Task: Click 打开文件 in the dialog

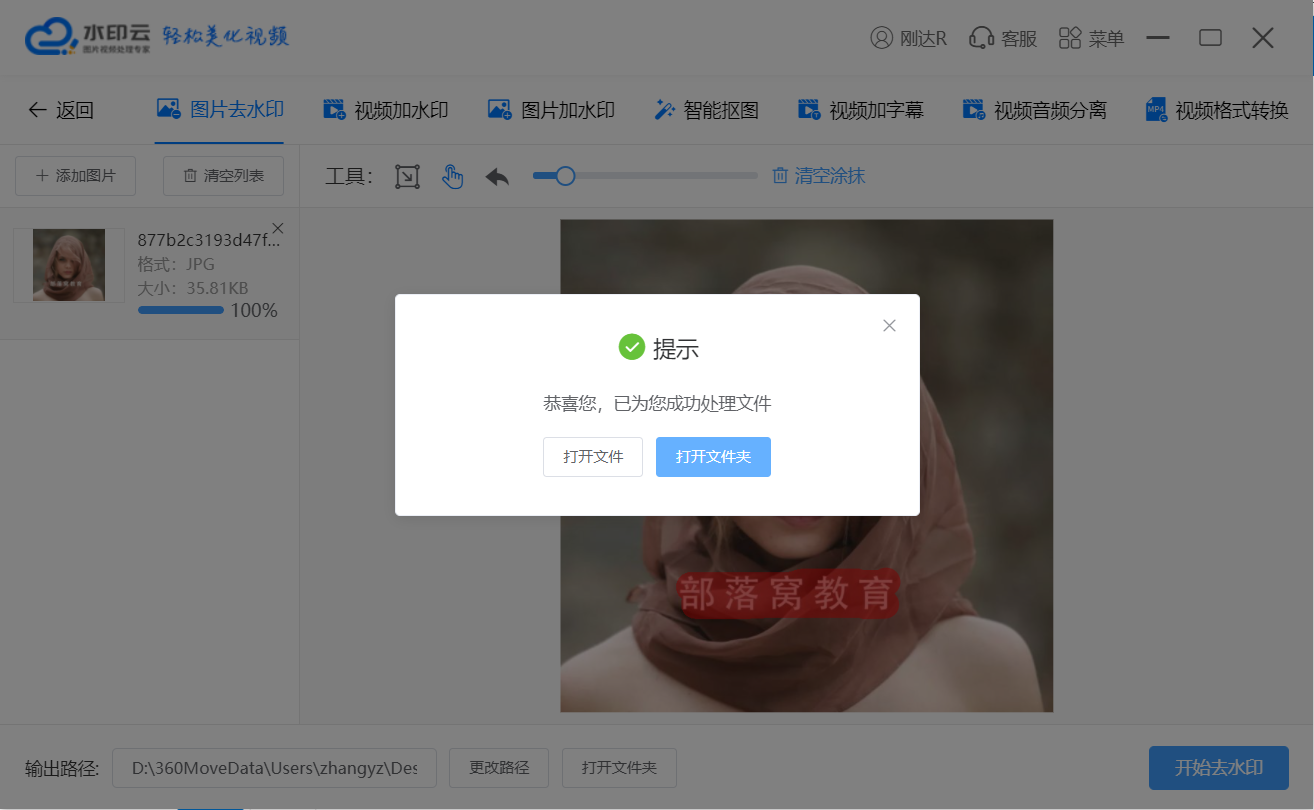Action: pos(593,457)
